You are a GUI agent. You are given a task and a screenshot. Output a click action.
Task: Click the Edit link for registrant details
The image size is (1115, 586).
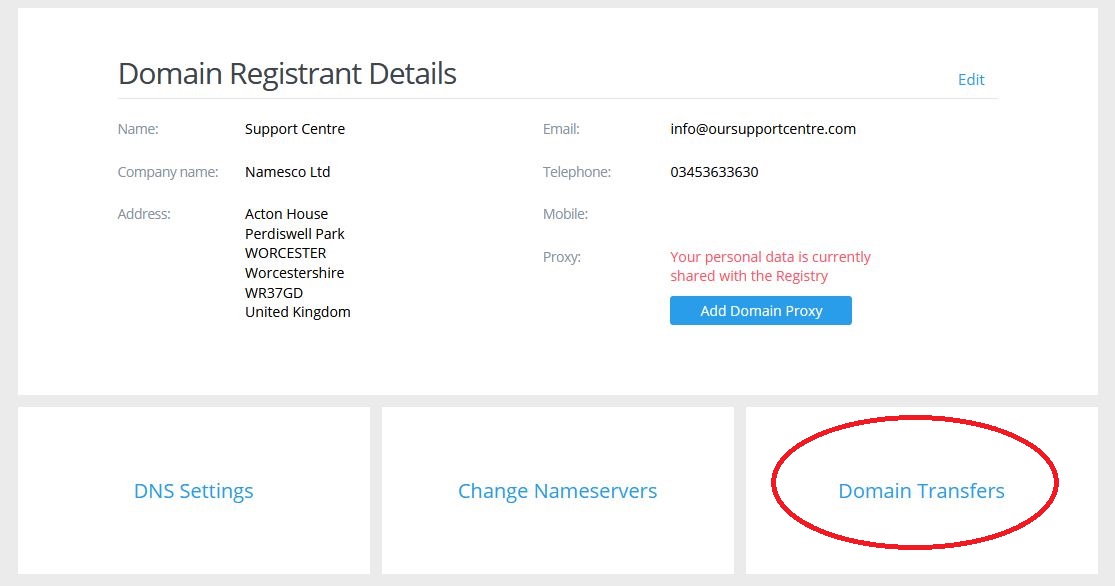click(x=971, y=80)
